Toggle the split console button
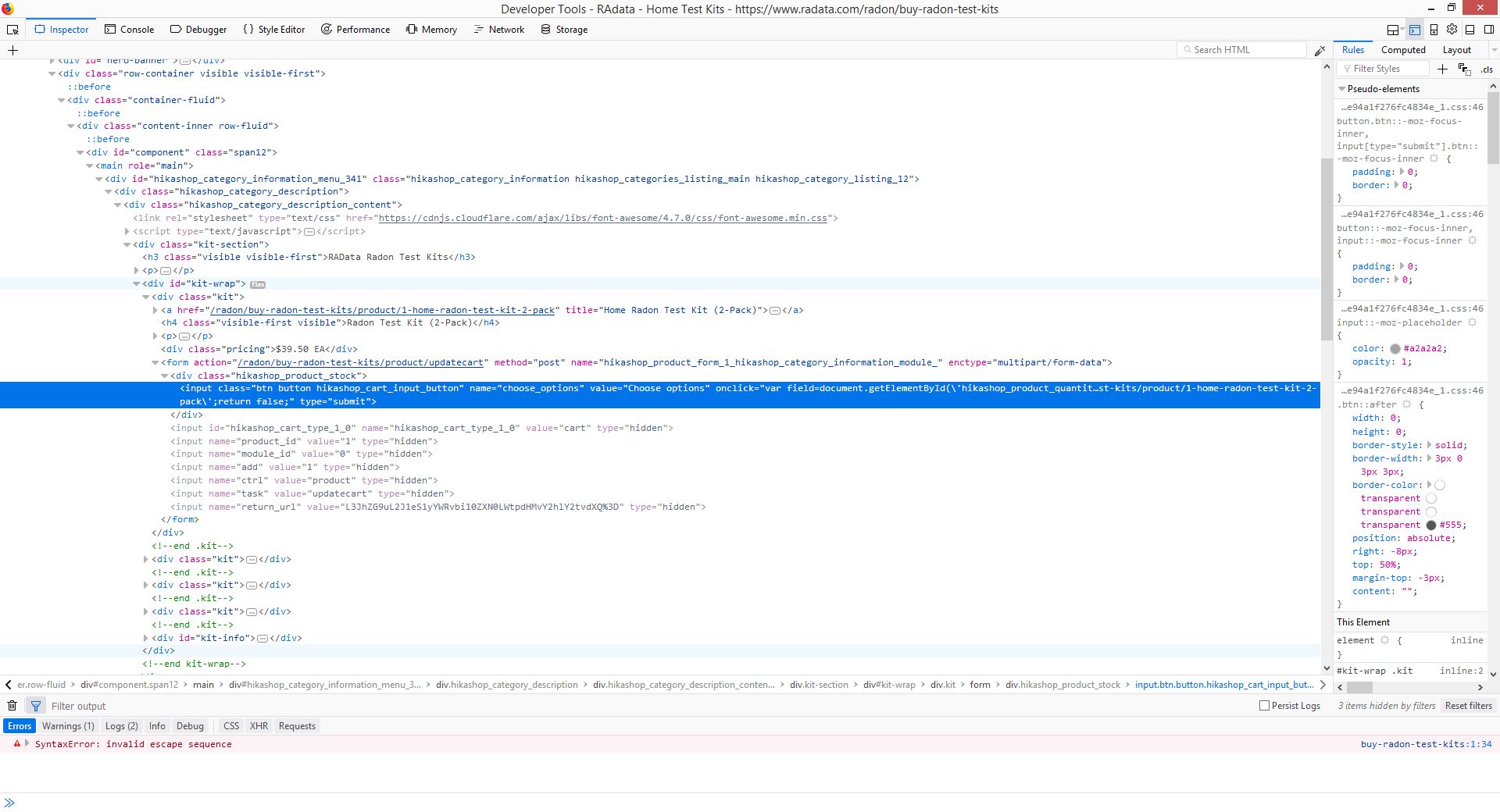The height and width of the screenshot is (812, 1500). [1415, 30]
